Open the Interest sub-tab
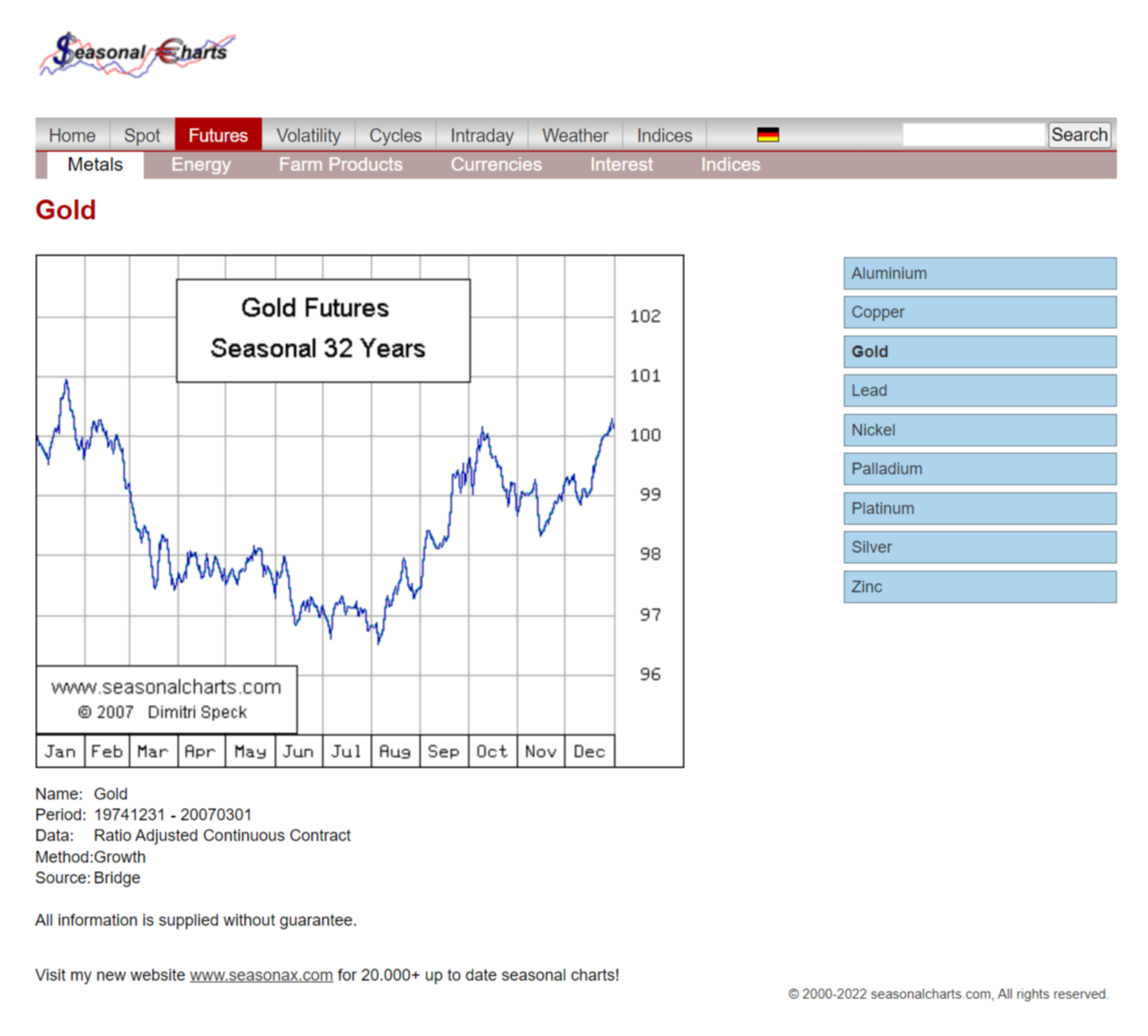Screen dimensions: 1148x1036 tap(621, 165)
